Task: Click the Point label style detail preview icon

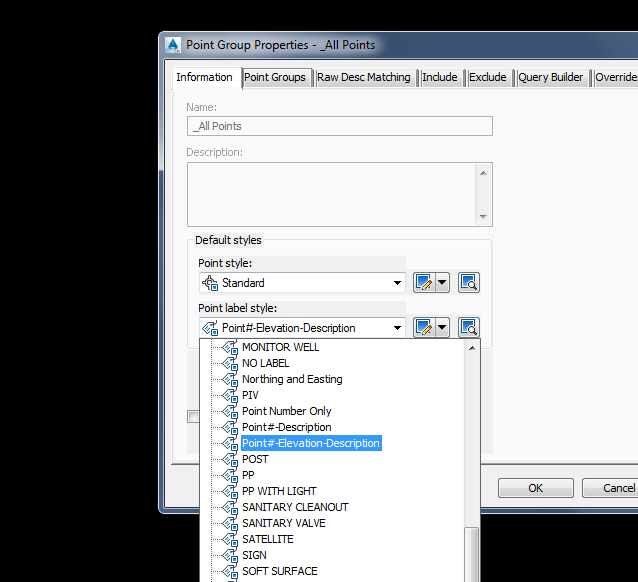Action: [469, 327]
